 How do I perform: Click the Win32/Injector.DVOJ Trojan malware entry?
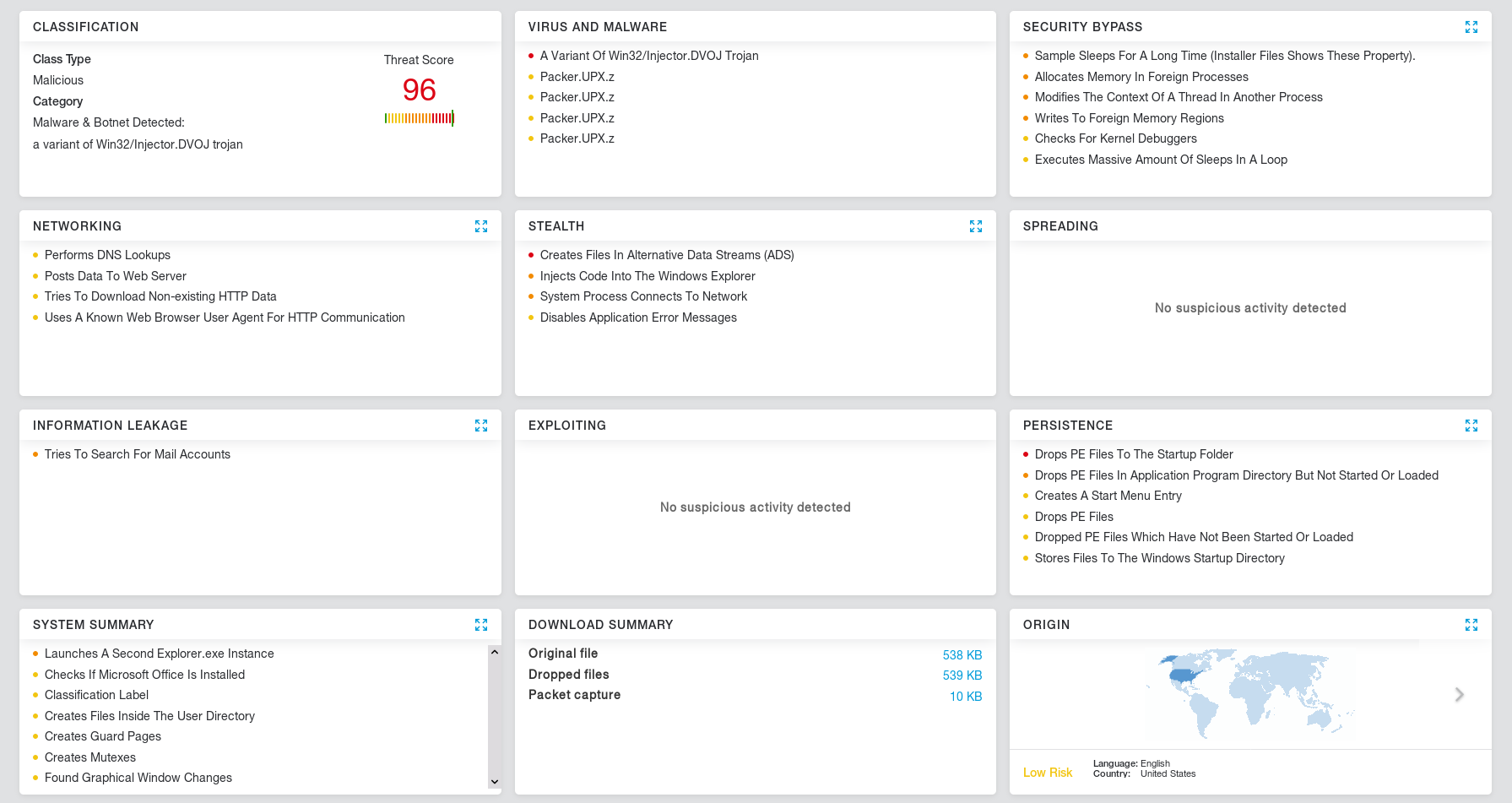(x=649, y=56)
